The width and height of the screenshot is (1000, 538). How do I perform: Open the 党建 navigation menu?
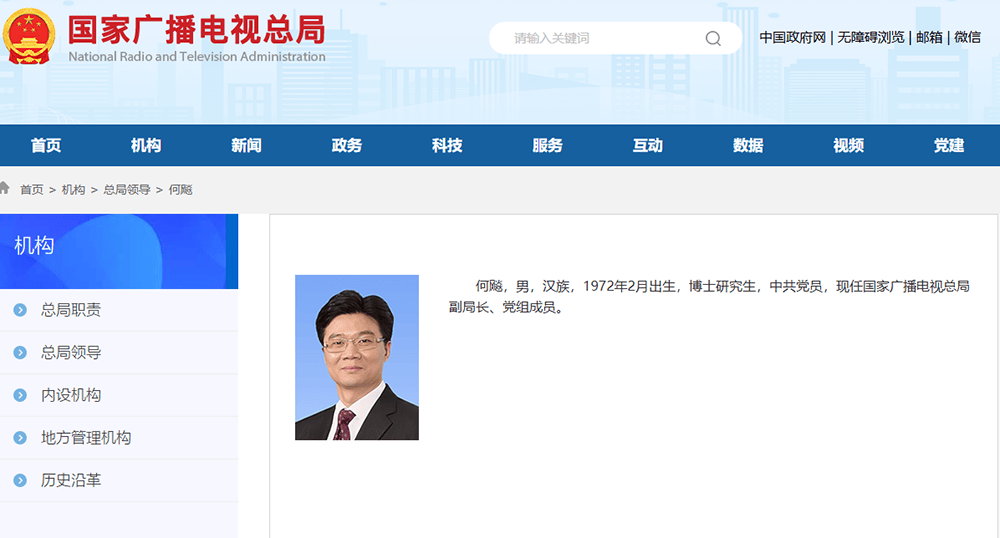tap(948, 145)
